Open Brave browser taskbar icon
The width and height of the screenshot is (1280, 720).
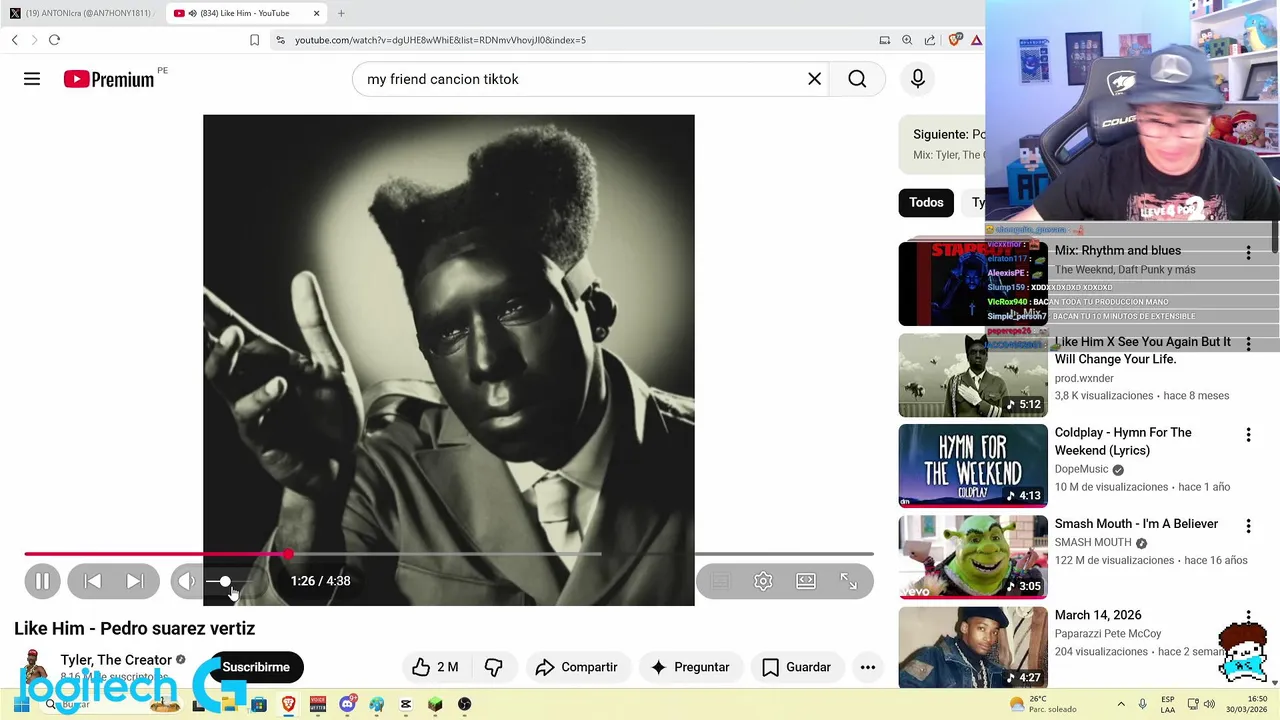(288, 704)
